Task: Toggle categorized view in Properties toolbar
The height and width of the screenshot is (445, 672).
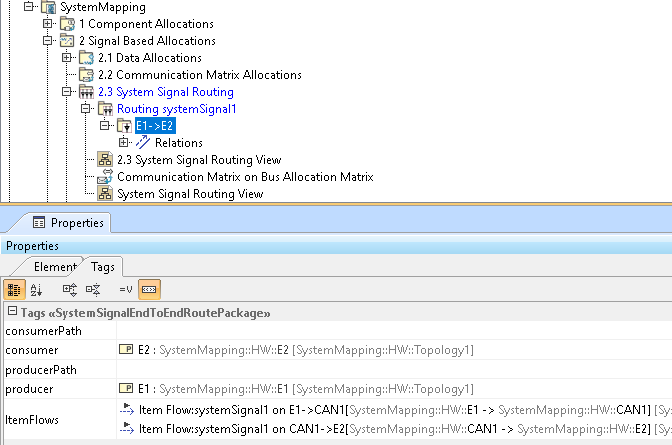Action: coord(14,290)
